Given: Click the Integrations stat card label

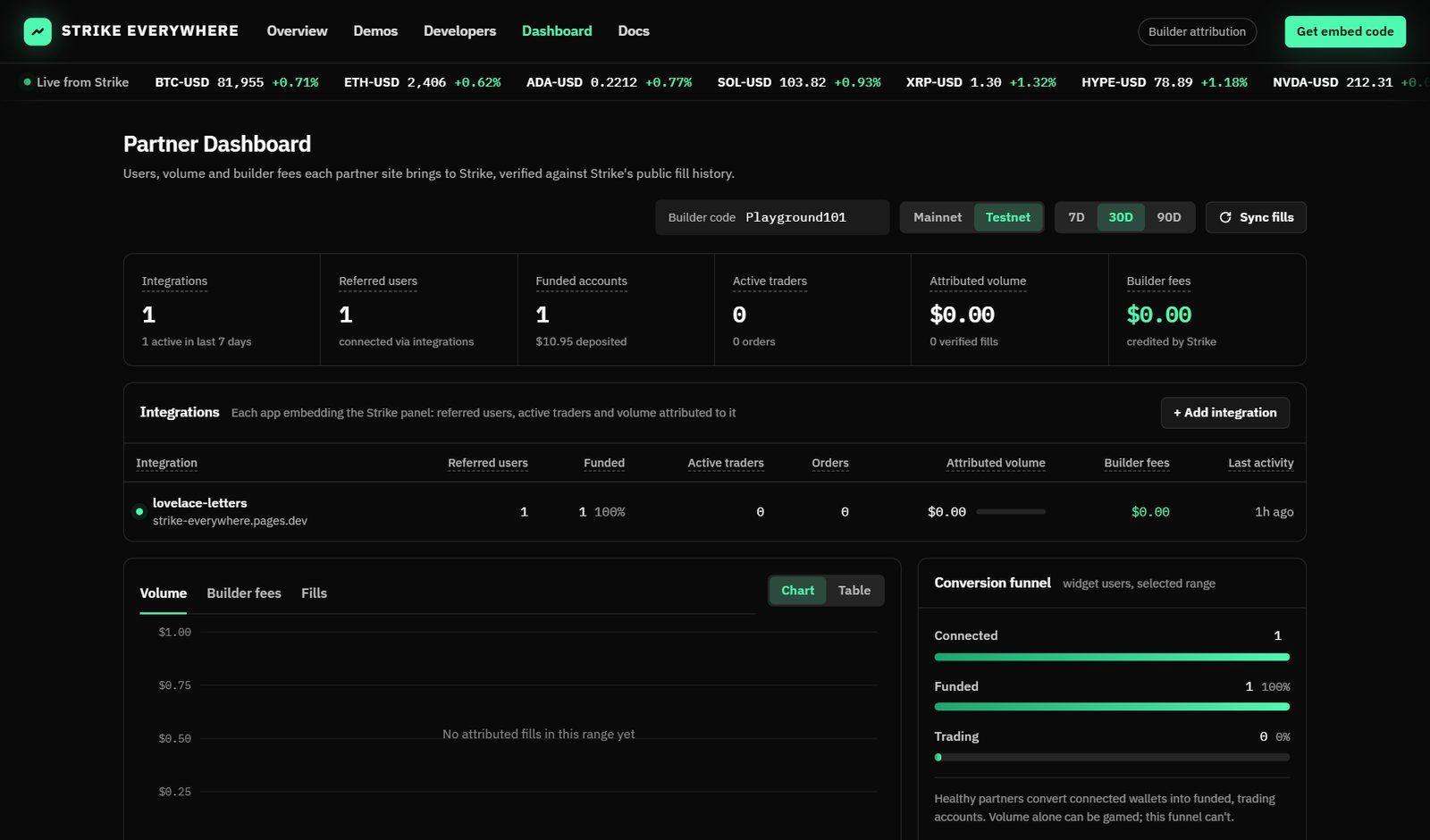Looking at the screenshot, I should click(x=174, y=281).
